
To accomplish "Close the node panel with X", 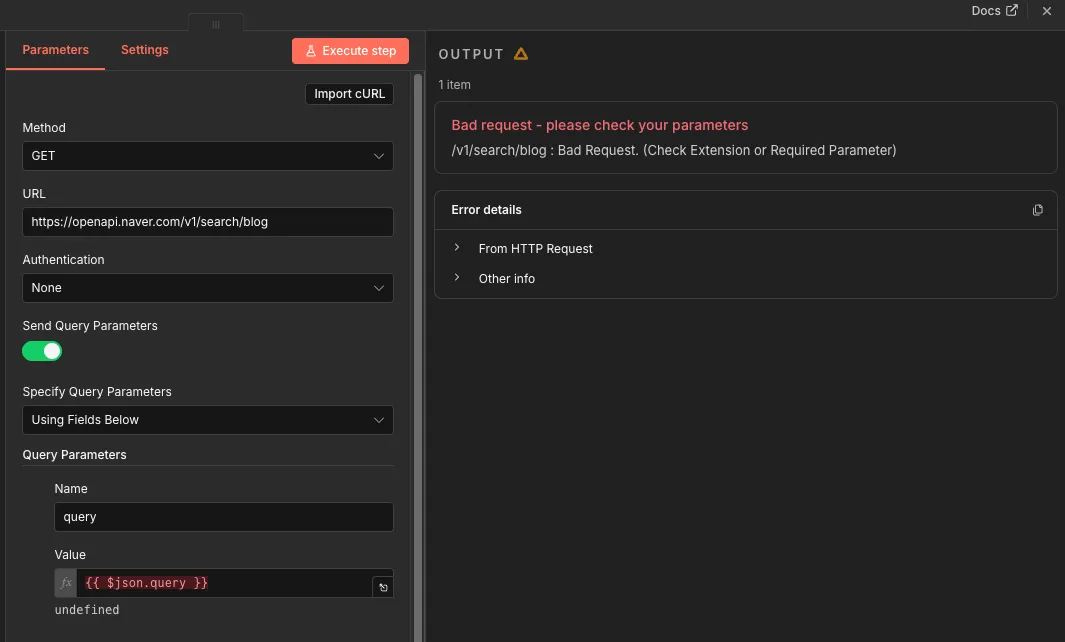I will point(1047,11).
